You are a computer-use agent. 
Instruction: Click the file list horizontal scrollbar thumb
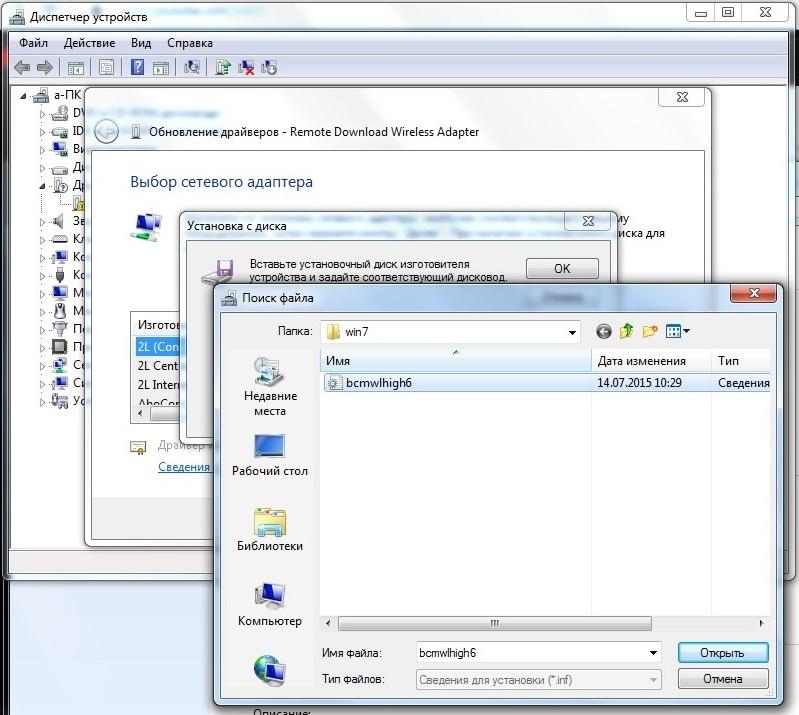(x=494, y=623)
